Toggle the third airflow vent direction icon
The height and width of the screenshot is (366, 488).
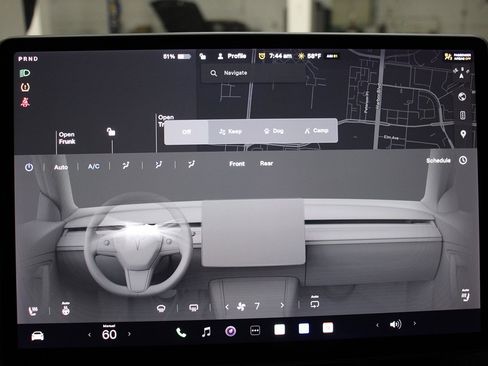pos(191,164)
